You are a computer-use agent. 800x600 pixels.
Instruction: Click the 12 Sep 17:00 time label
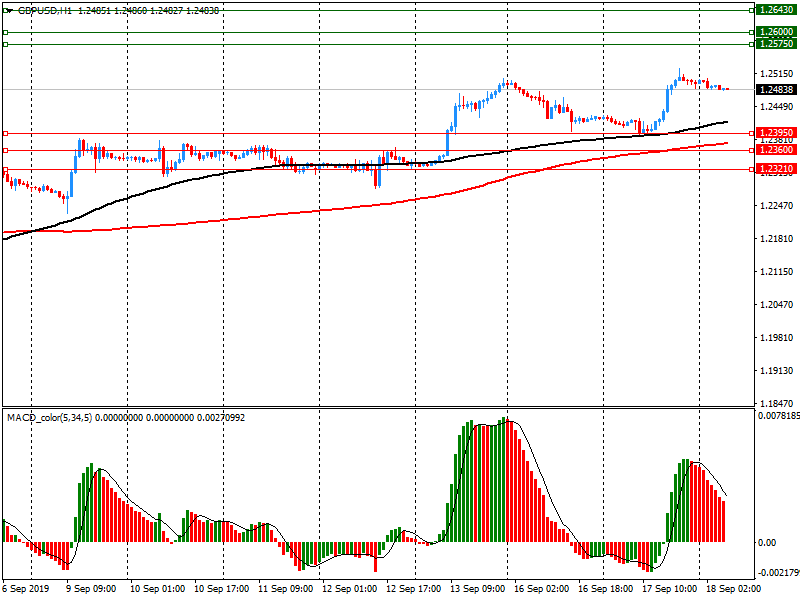[414, 589]
